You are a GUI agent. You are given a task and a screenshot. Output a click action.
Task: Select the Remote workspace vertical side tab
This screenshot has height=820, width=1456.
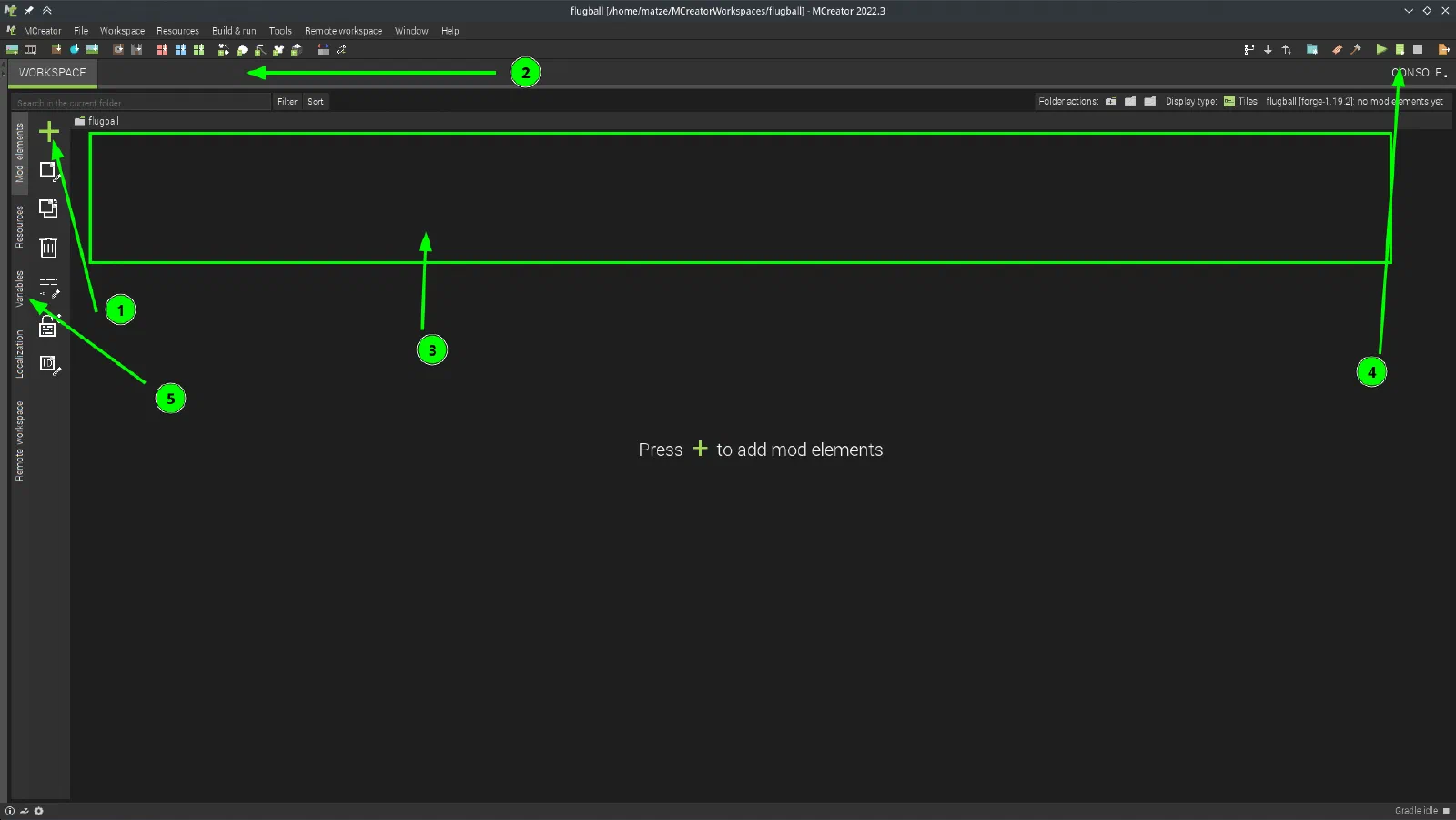(19, 441)
